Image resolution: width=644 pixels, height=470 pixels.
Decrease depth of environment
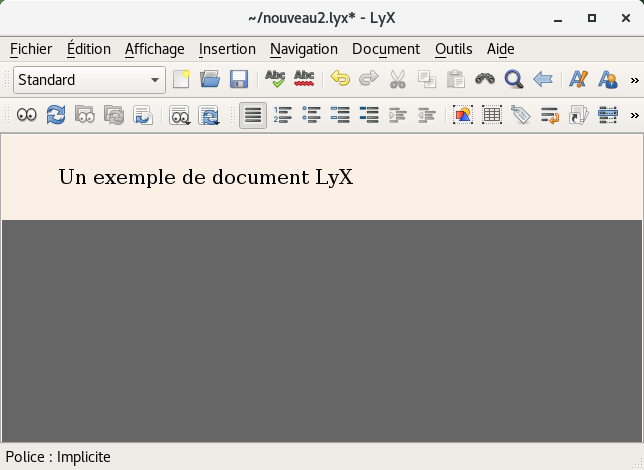pos(427,115)
